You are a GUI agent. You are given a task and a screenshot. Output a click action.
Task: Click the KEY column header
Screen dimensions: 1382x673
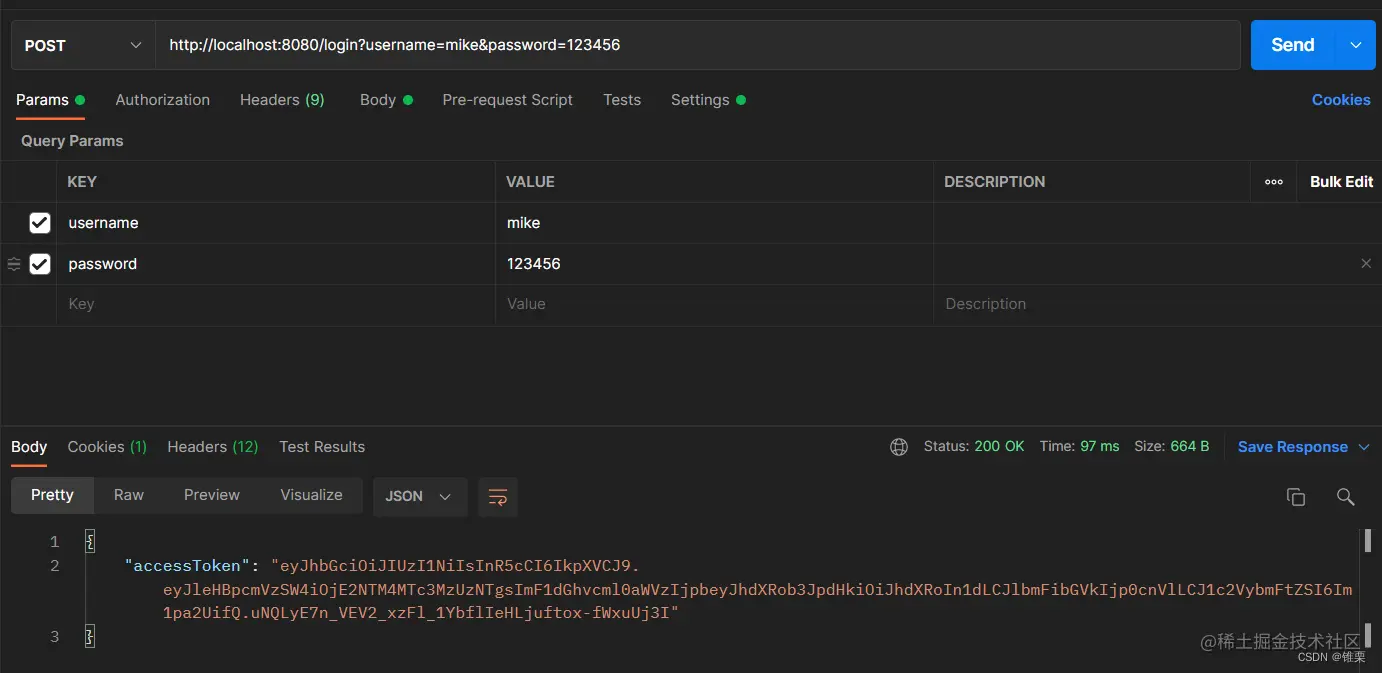(x=82, y=182)
